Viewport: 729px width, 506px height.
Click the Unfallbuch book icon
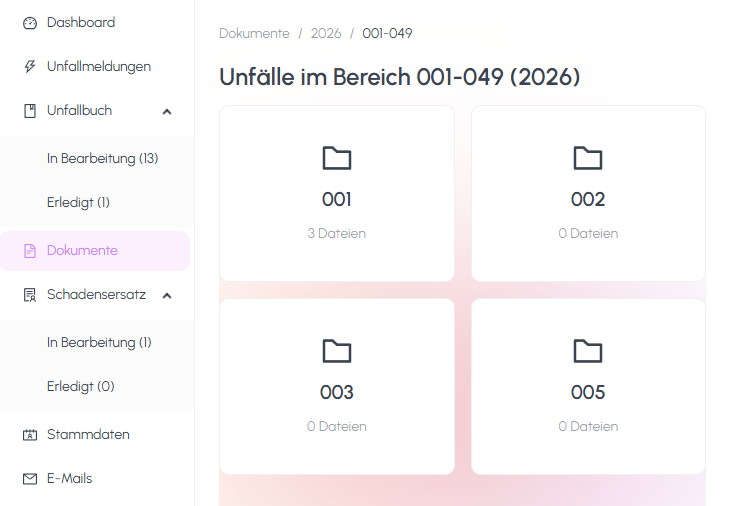[x=29, y=111]
